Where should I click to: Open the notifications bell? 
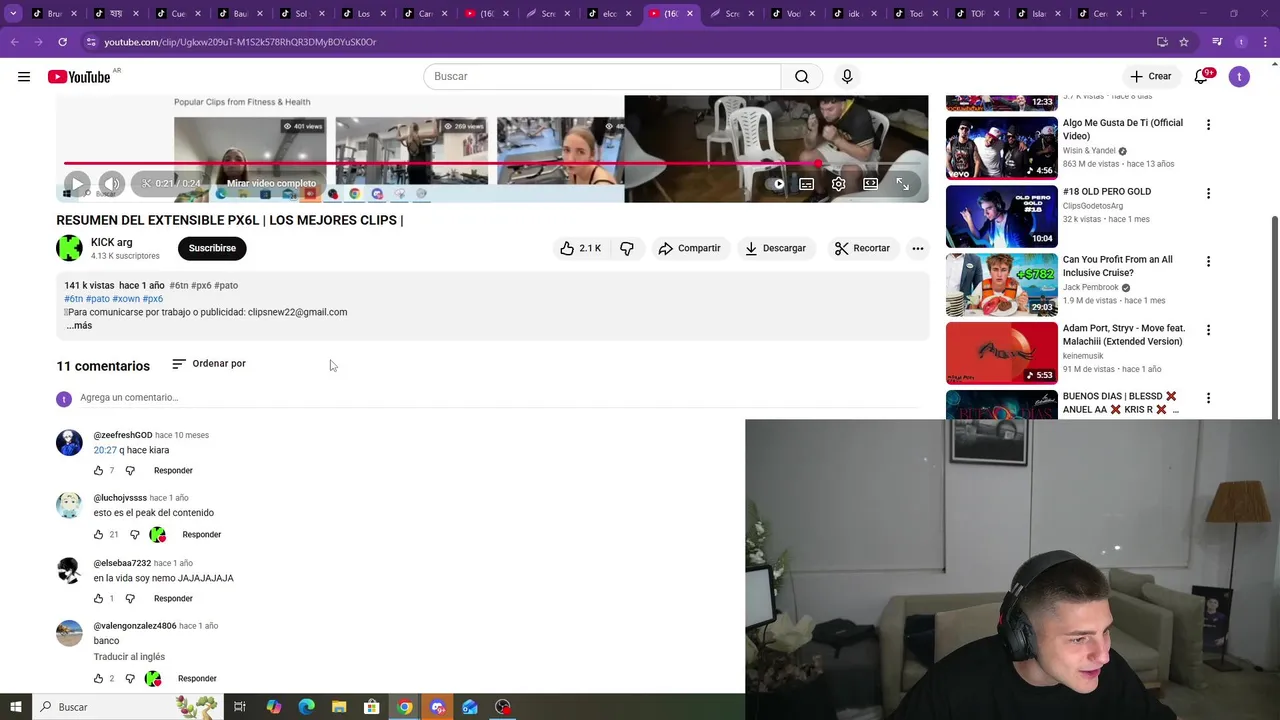[1201, 76]
